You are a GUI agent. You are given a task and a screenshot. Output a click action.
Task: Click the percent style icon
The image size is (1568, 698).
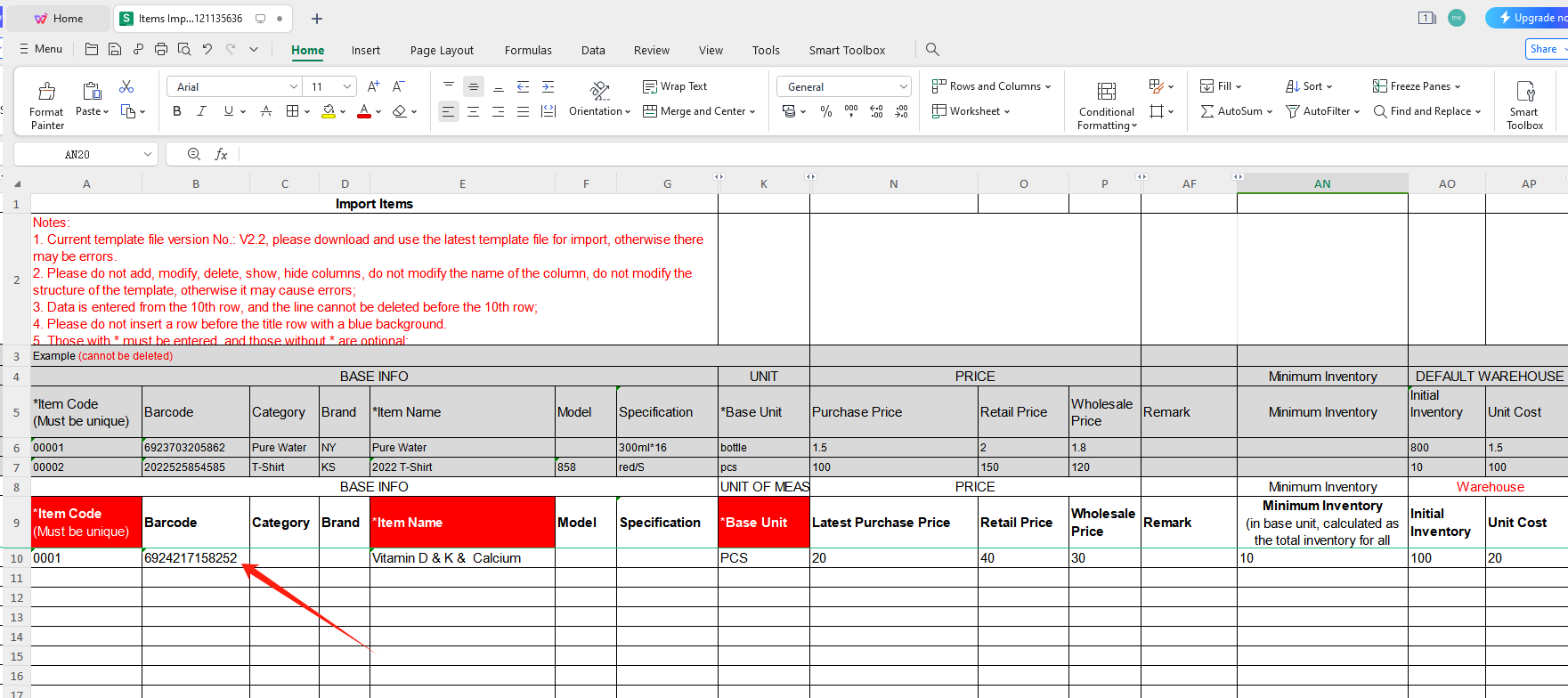tap(826, 111)
